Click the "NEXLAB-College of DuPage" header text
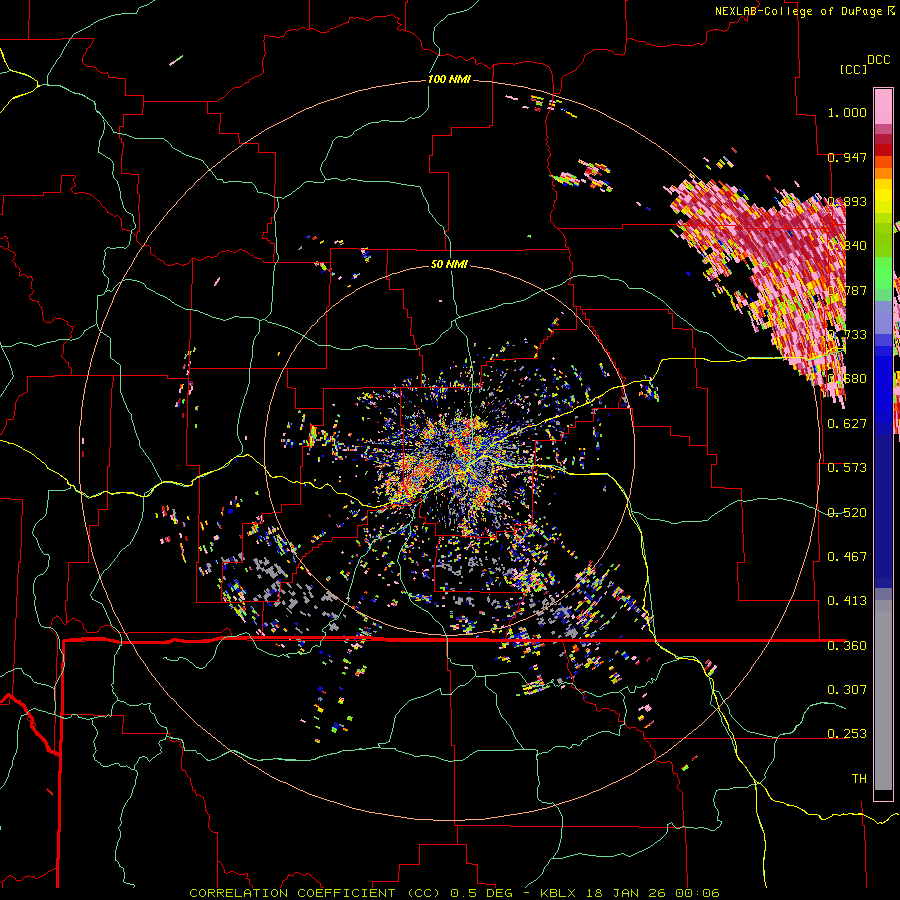This screenshot has height=900, width=900. (799, 11)
